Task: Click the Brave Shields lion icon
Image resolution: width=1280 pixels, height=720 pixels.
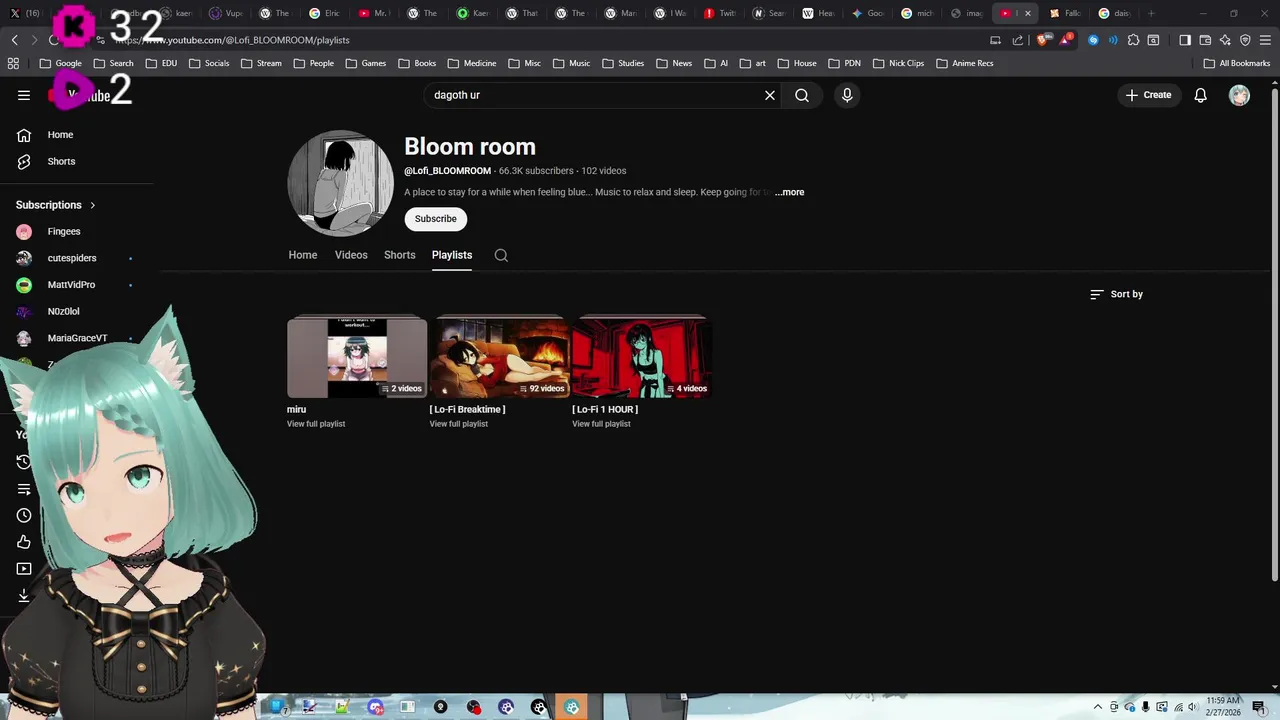Action: 1043,40
